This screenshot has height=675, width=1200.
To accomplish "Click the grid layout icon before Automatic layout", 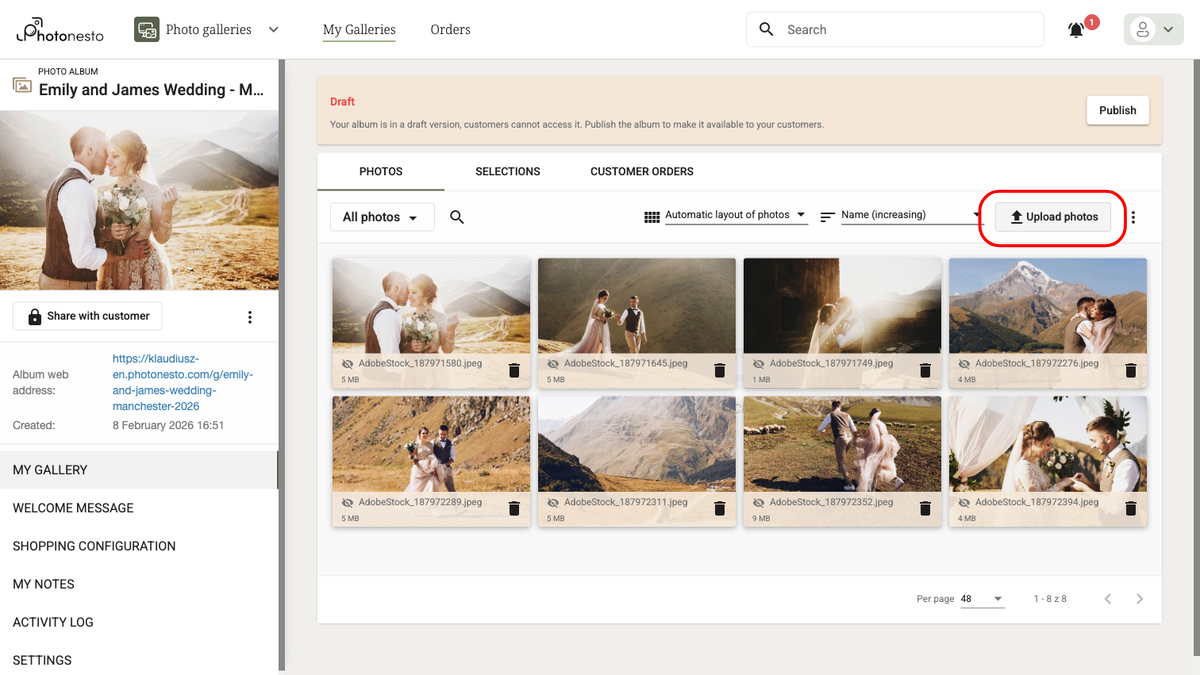I will point(651,214).
